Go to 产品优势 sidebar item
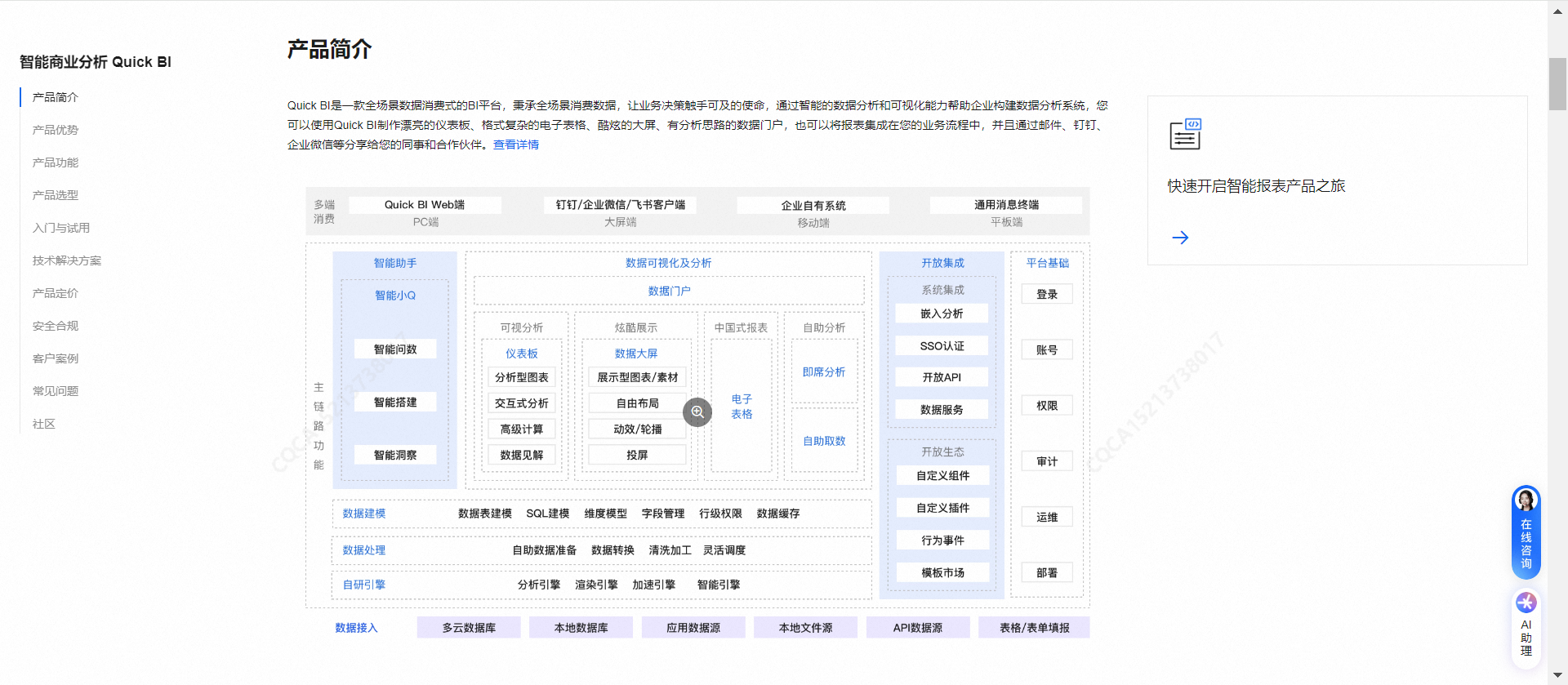The width and height of the screenshot is (1568, 685). [56, 130]
